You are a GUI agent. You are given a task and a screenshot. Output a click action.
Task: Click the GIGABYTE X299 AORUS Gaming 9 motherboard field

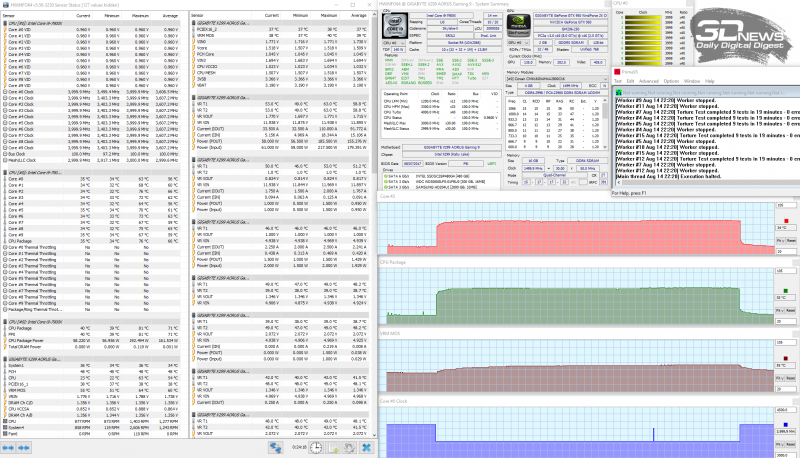pyautogui.click(x=452, y=147)
